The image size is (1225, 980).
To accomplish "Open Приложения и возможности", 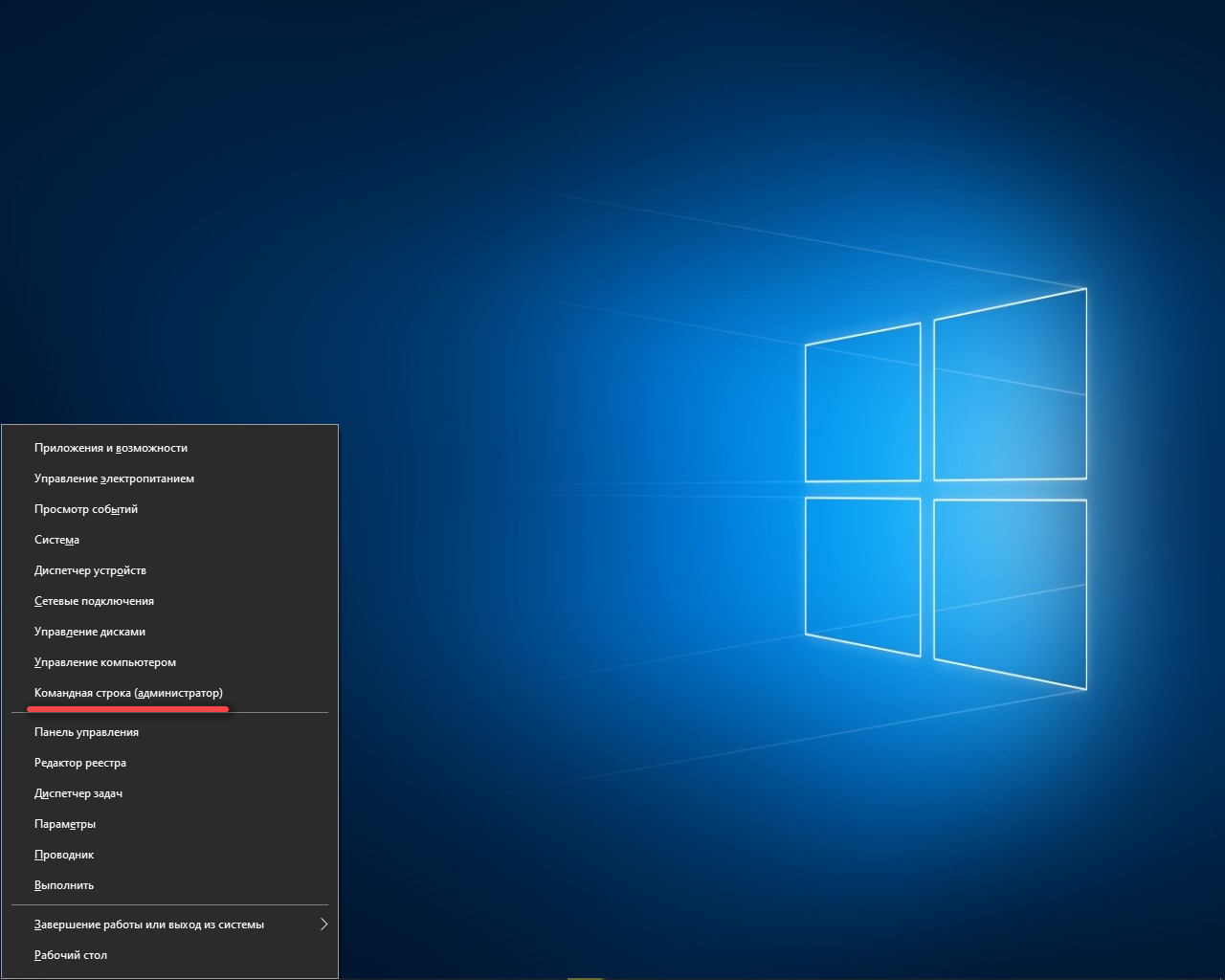I will pyautogui.click(x=169, y=448).
